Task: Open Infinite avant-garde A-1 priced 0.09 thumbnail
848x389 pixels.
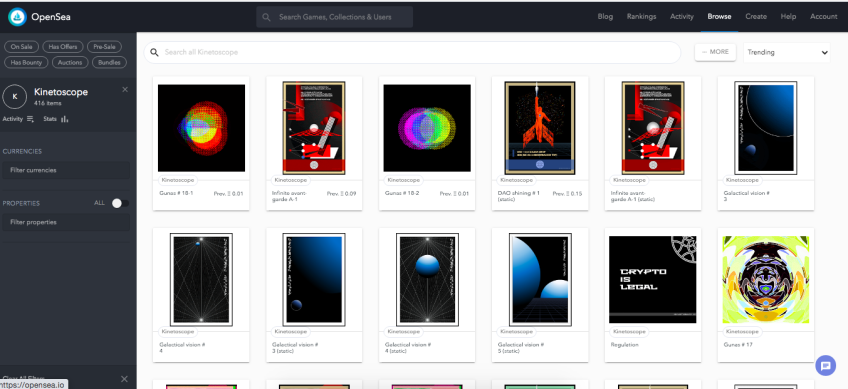Action: click(x=314, y=128)
